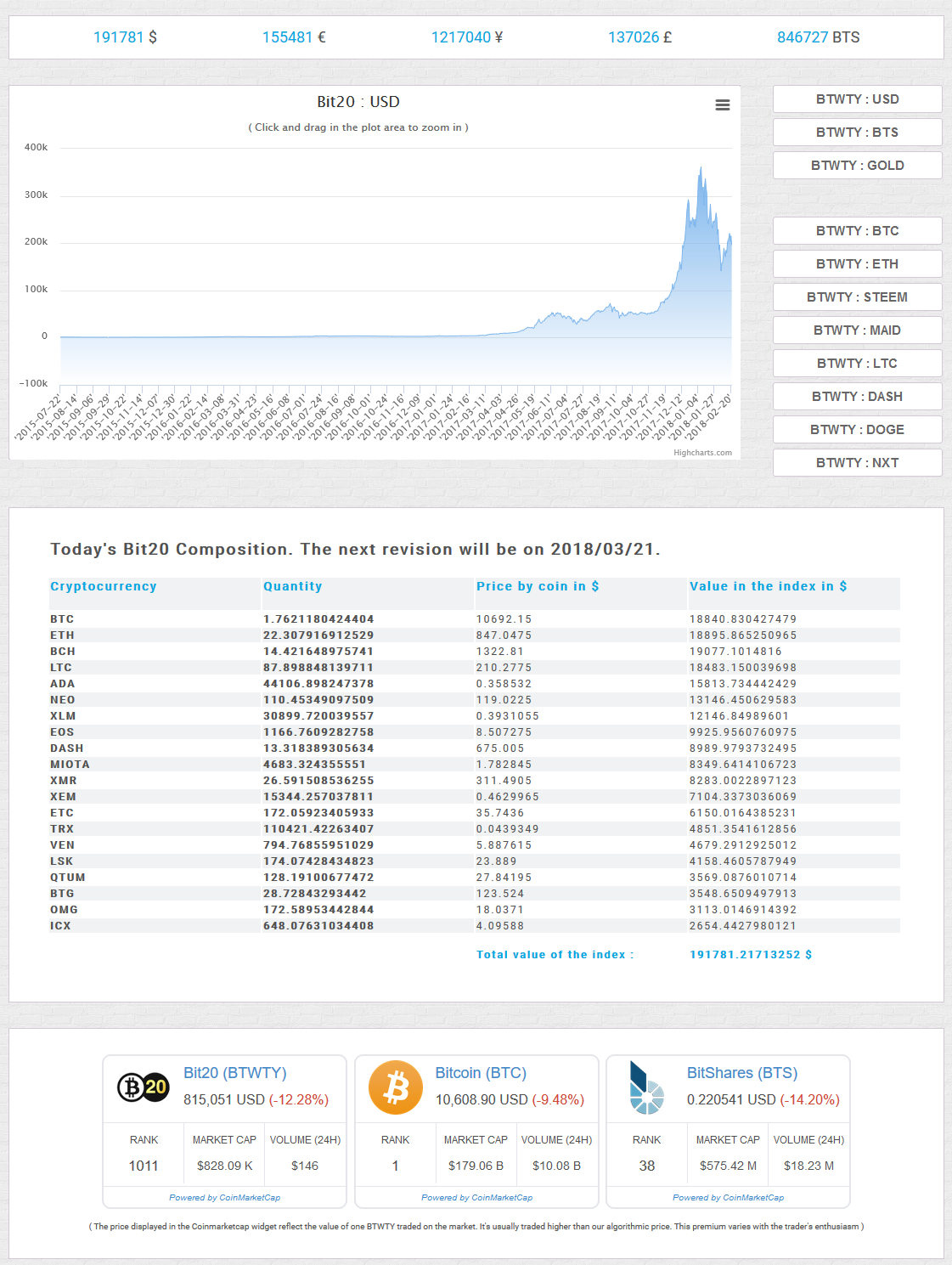The image size is (952, 1265).
Task: Click the 191781 $ index value
Action: (x=125, y=37)
